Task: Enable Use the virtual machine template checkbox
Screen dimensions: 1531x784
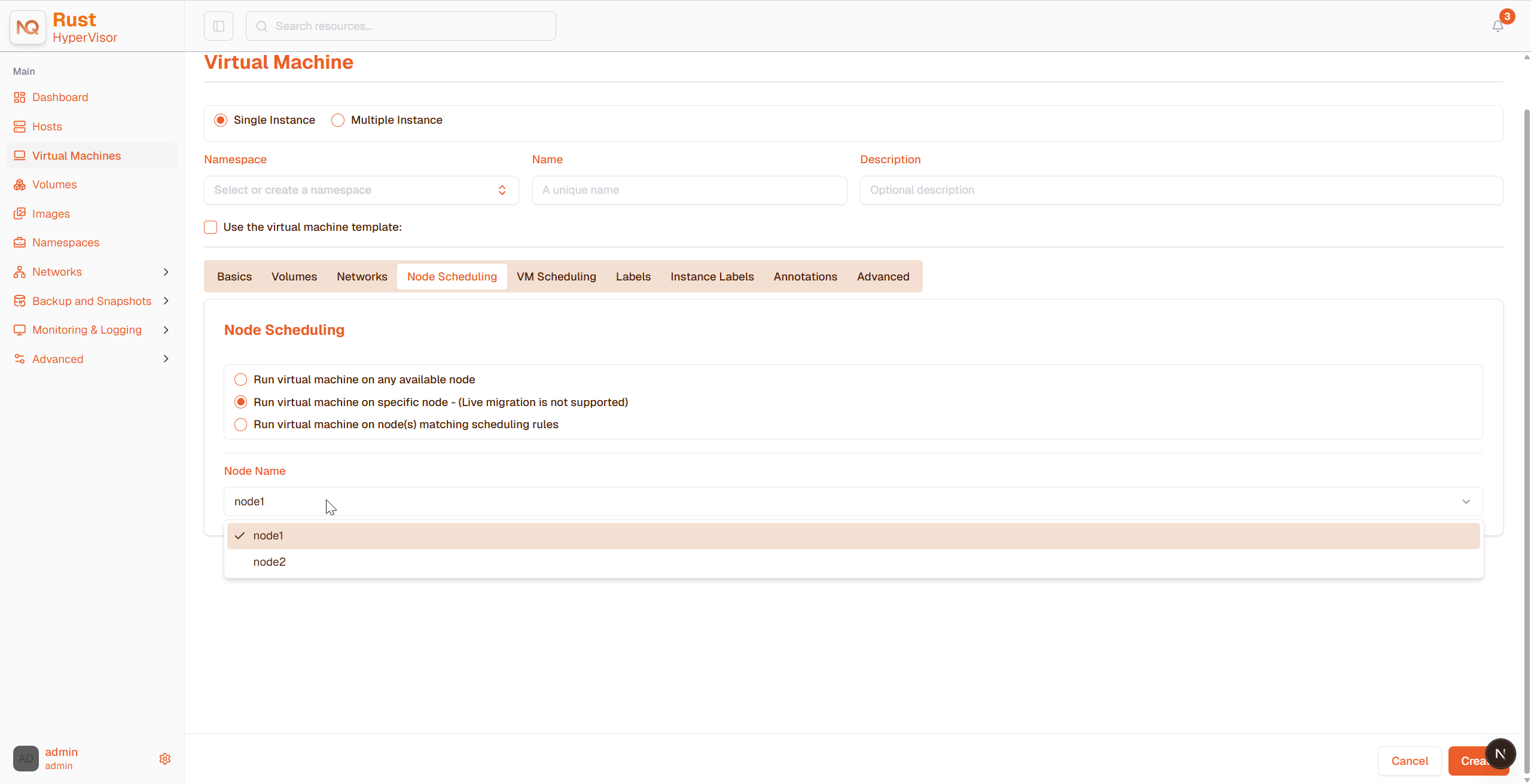Action: 211,227
